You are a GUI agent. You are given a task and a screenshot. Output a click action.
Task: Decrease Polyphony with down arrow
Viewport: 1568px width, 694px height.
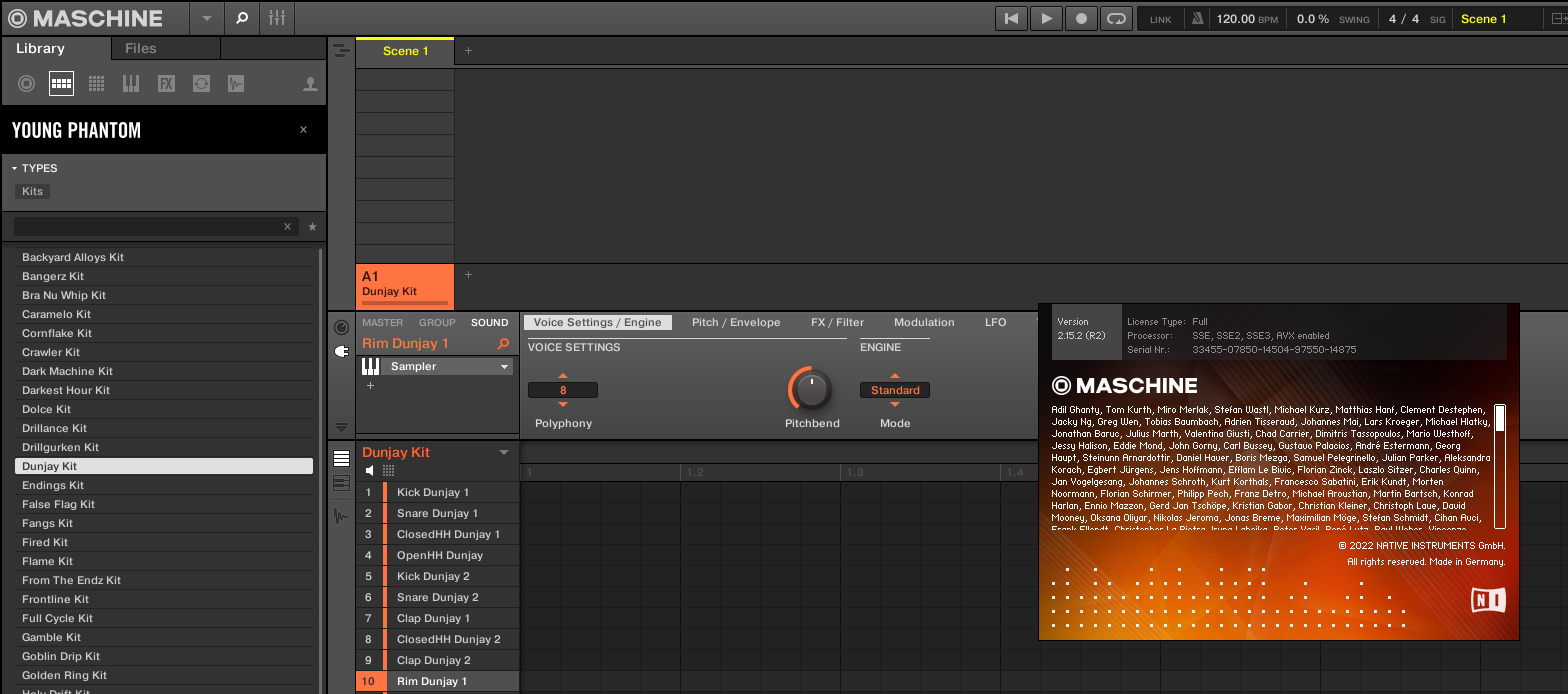click(563, 404)
